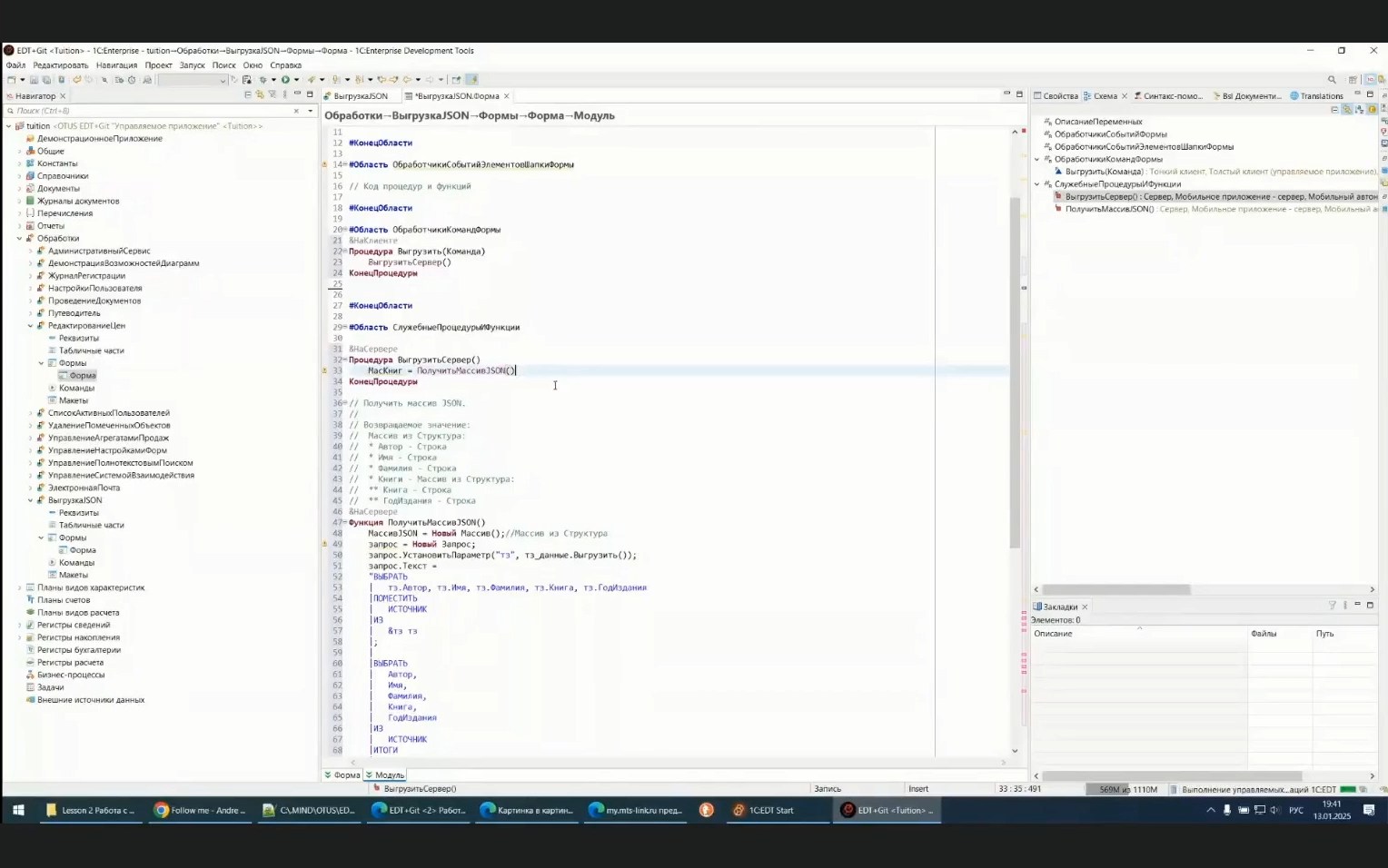Clear the Навигатор search field
Viewport: 1388px width, 868px height.
click(296, 111)
